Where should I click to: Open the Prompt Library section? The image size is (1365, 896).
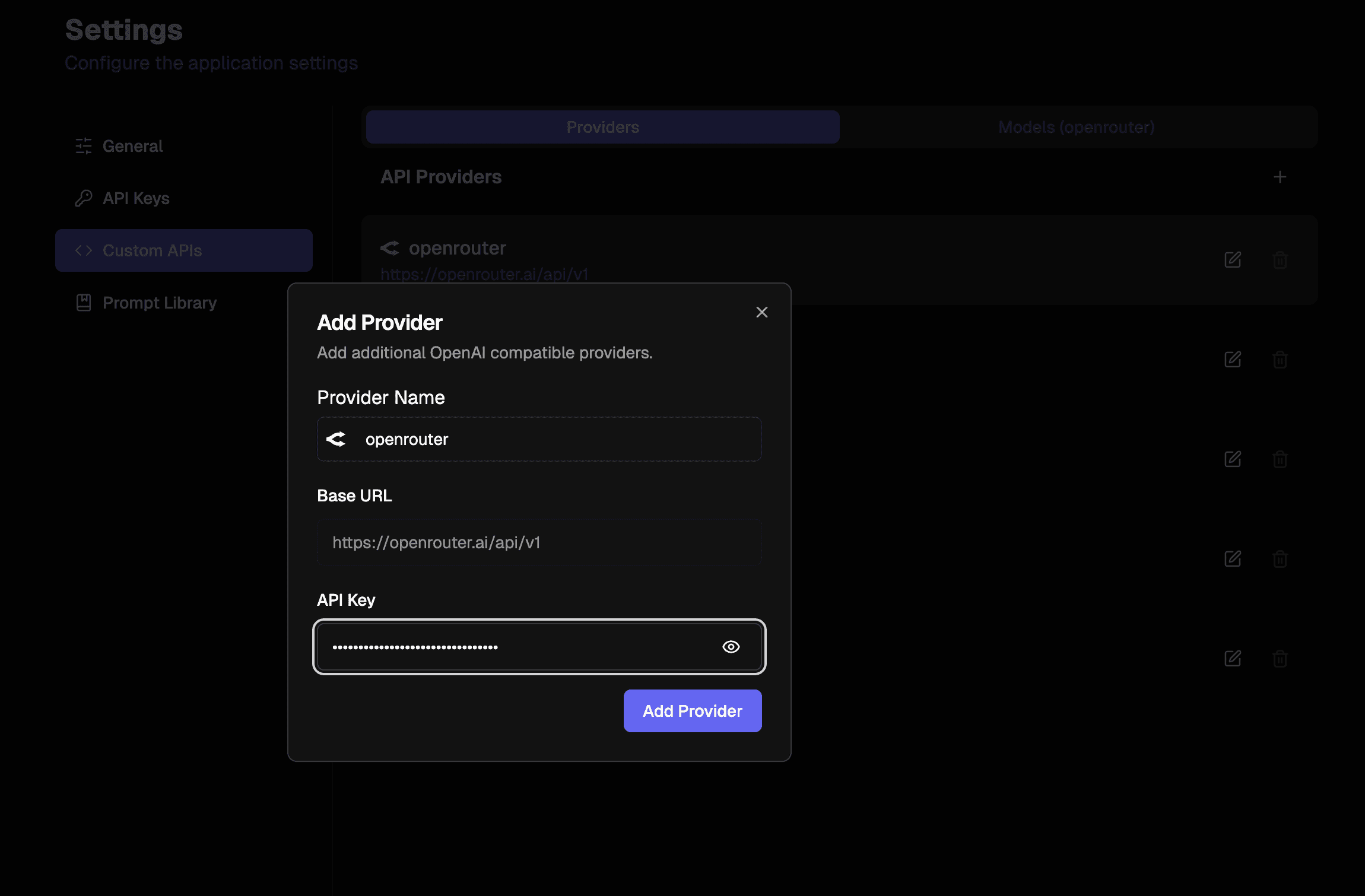(184, 303)
